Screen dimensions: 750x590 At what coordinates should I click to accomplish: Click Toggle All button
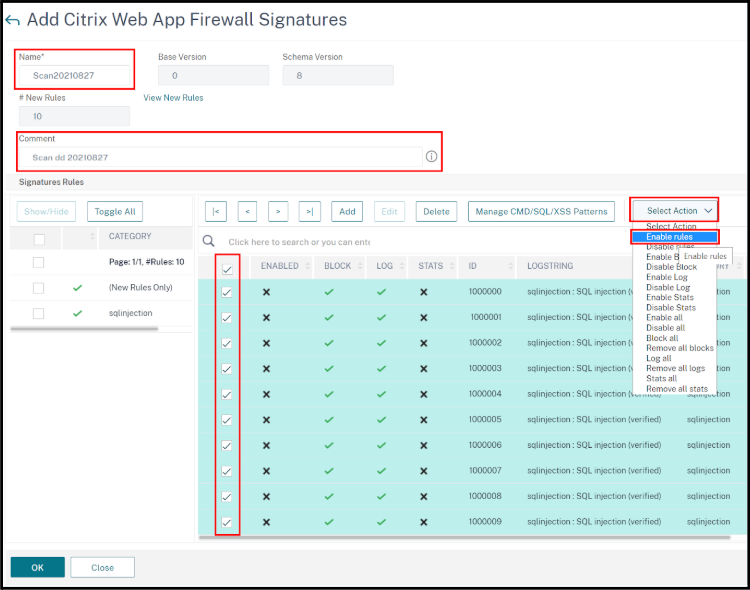pos(115,212)
